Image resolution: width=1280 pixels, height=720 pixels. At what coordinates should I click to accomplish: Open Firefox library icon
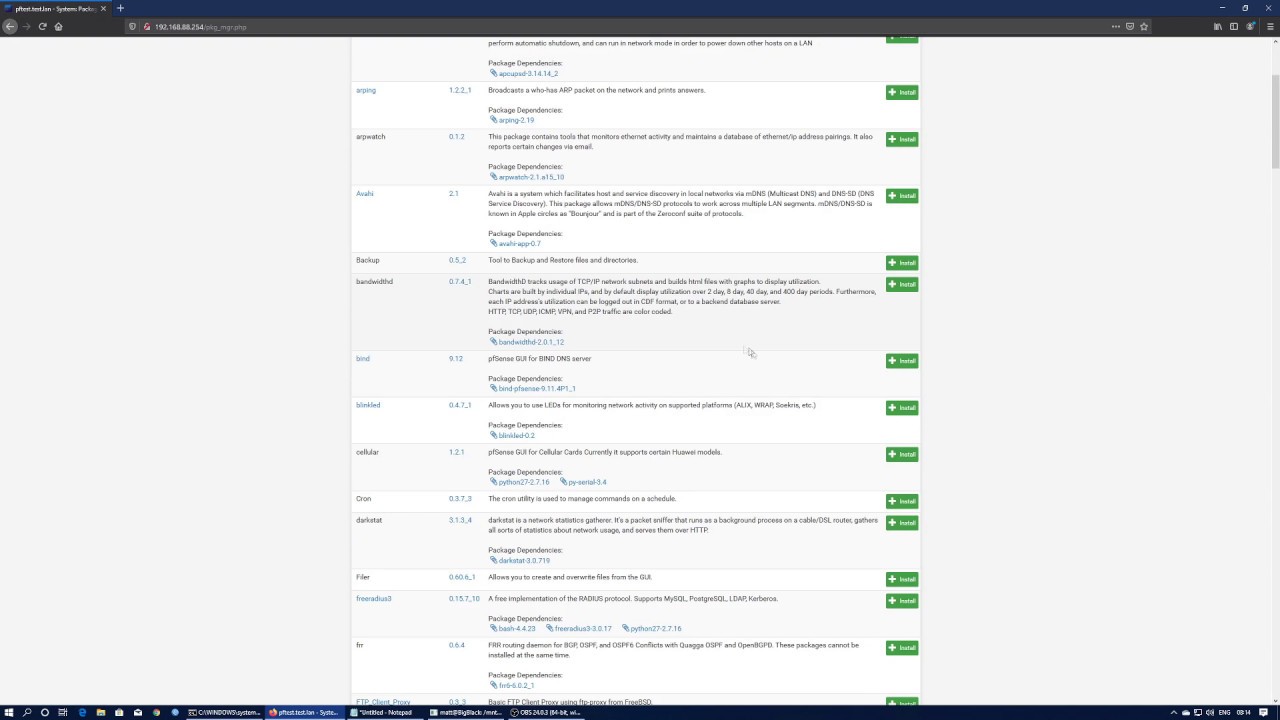point(1217,27)
